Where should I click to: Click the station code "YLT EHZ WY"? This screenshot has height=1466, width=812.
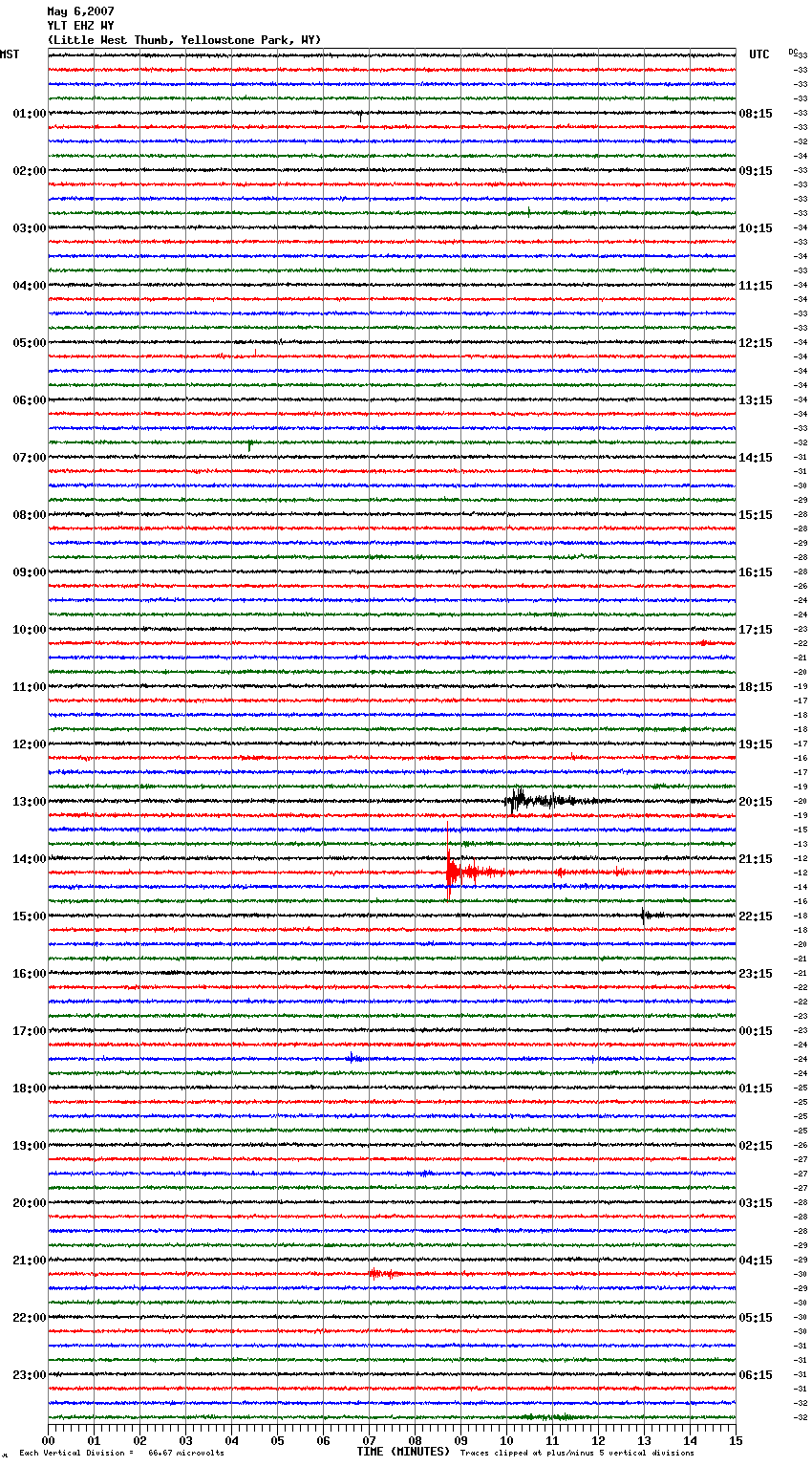pos(80,26)
